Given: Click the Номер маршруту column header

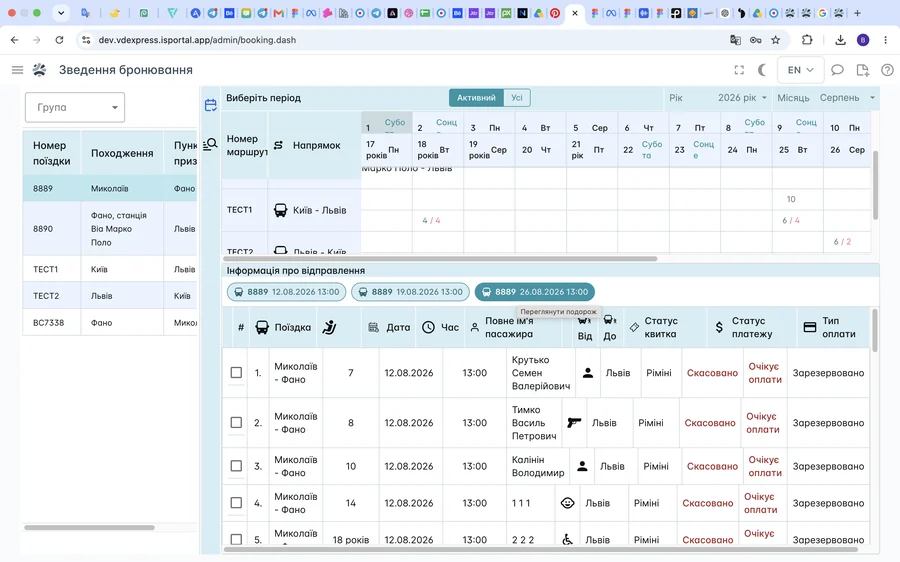Looking at the screenshot, I should [245, 145].
